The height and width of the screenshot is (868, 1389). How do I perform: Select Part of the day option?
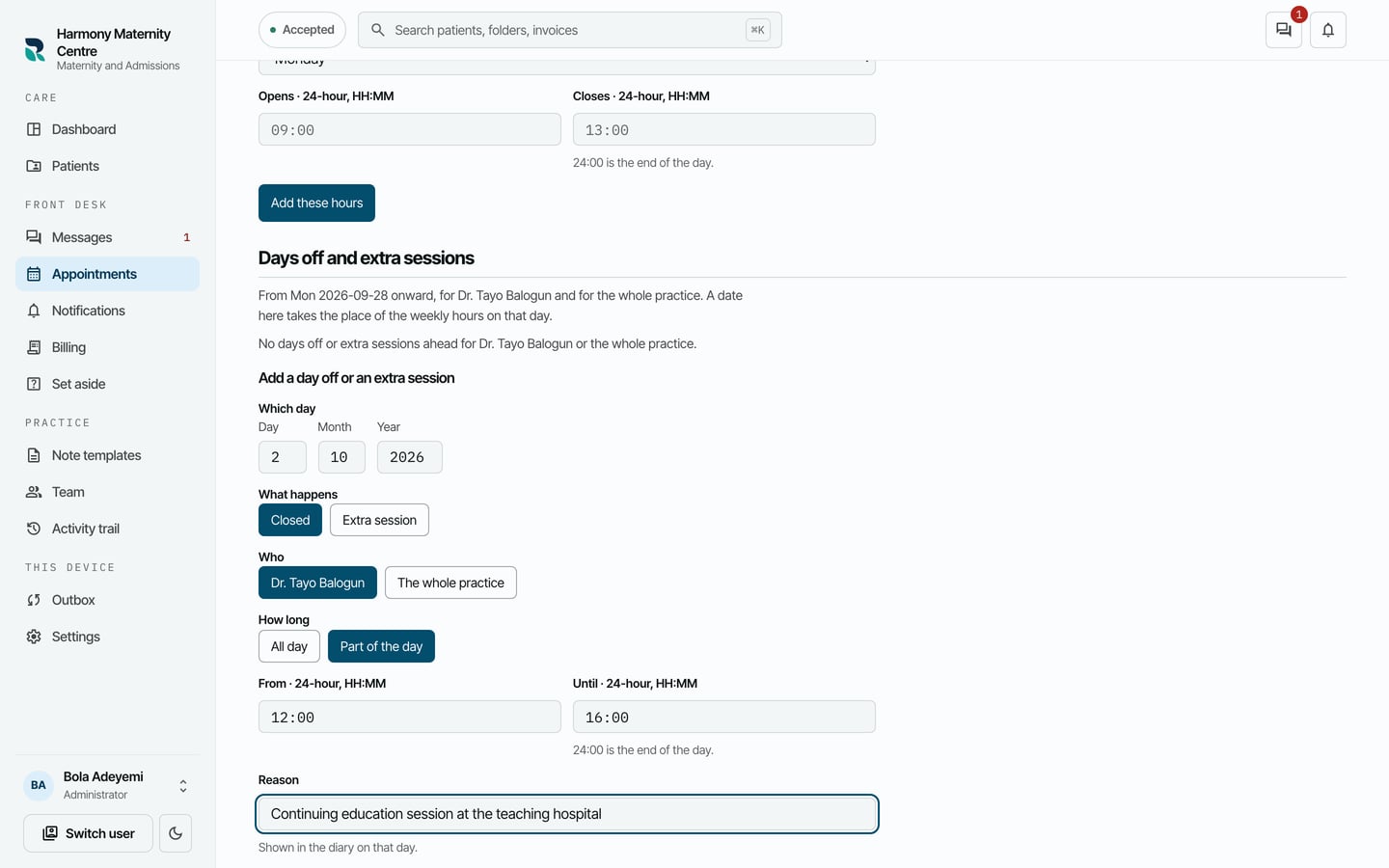381,646
